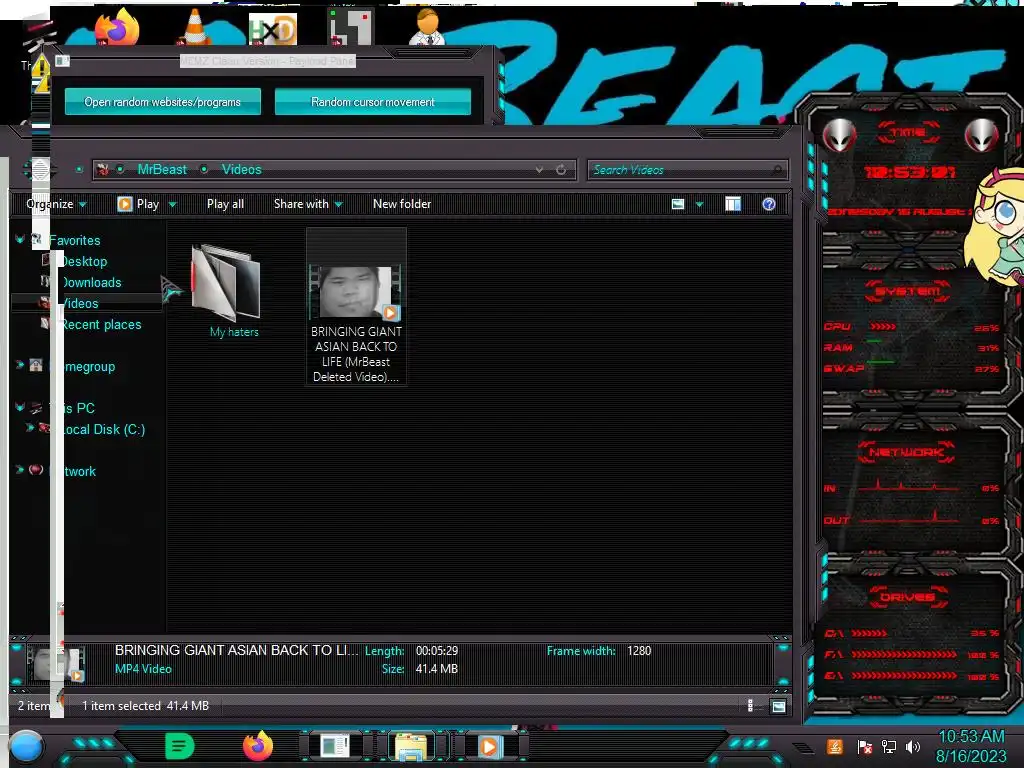Viewport: 1024px width, 768px height.
Task: Select Videos in Favorites
Action: [x=80, y=303]
